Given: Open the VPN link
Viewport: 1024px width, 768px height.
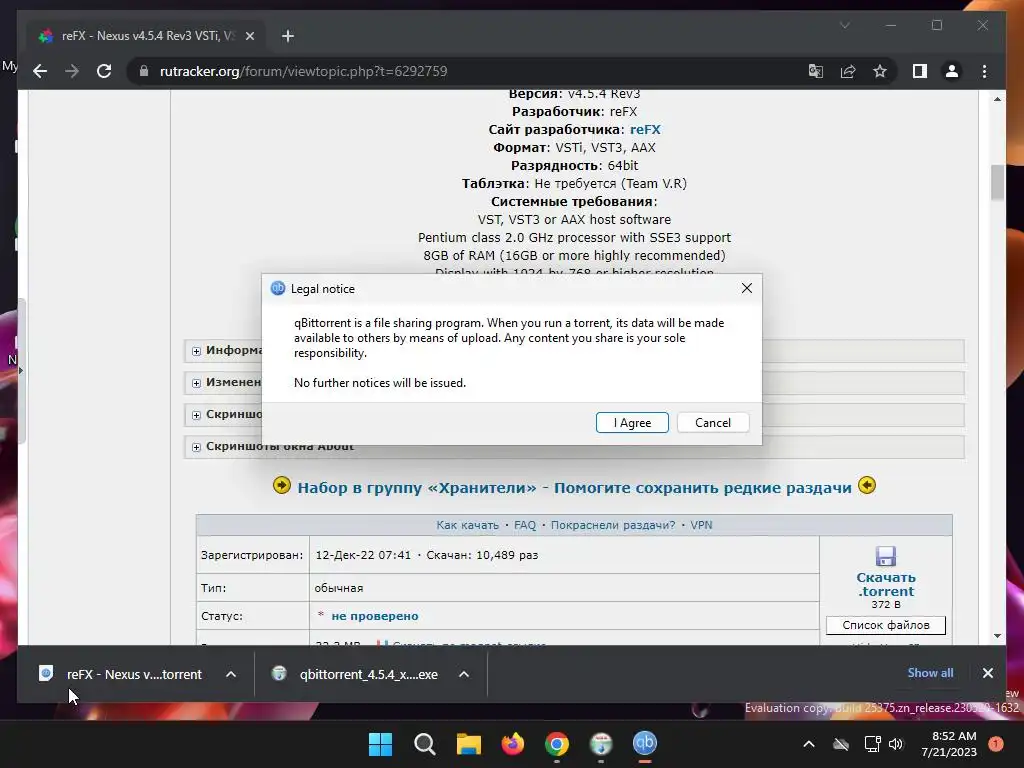Looking at the screenshot, I should click(x=701, y=525).
